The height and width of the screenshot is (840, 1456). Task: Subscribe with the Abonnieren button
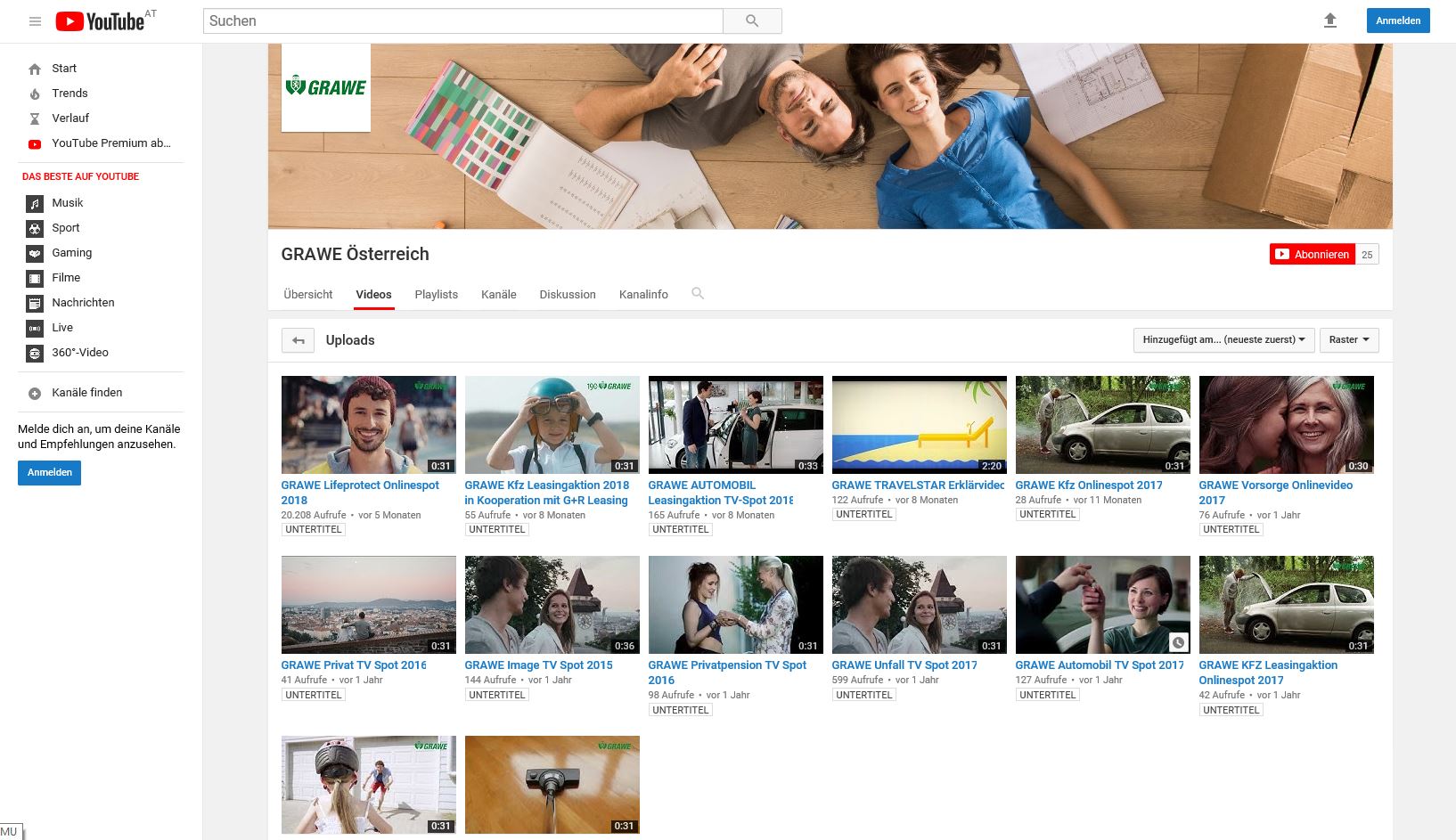click(x=1312, y=255)
